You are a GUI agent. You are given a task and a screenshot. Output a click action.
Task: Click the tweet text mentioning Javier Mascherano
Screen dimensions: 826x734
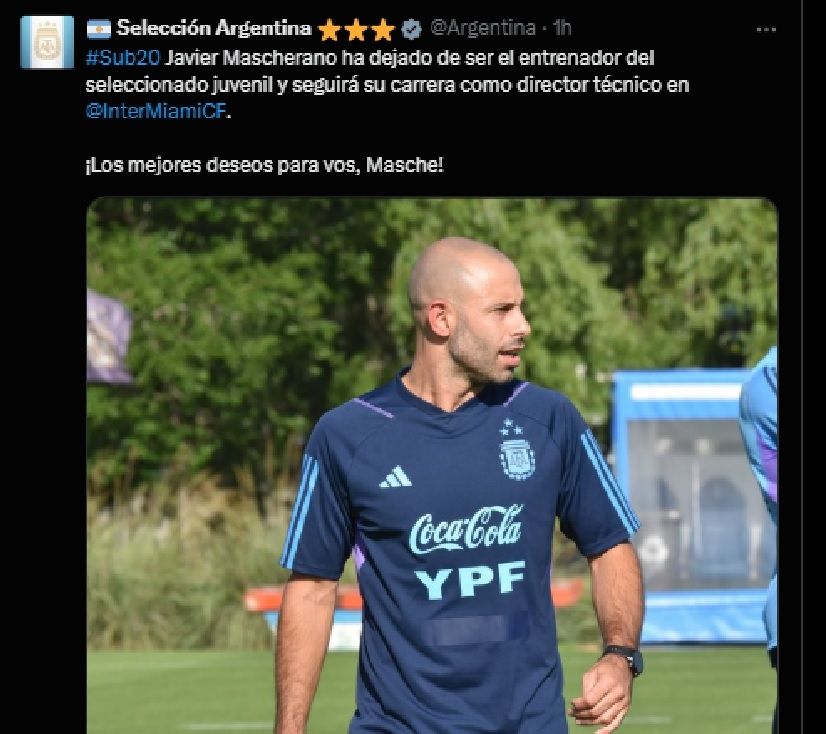pos(387,84)
